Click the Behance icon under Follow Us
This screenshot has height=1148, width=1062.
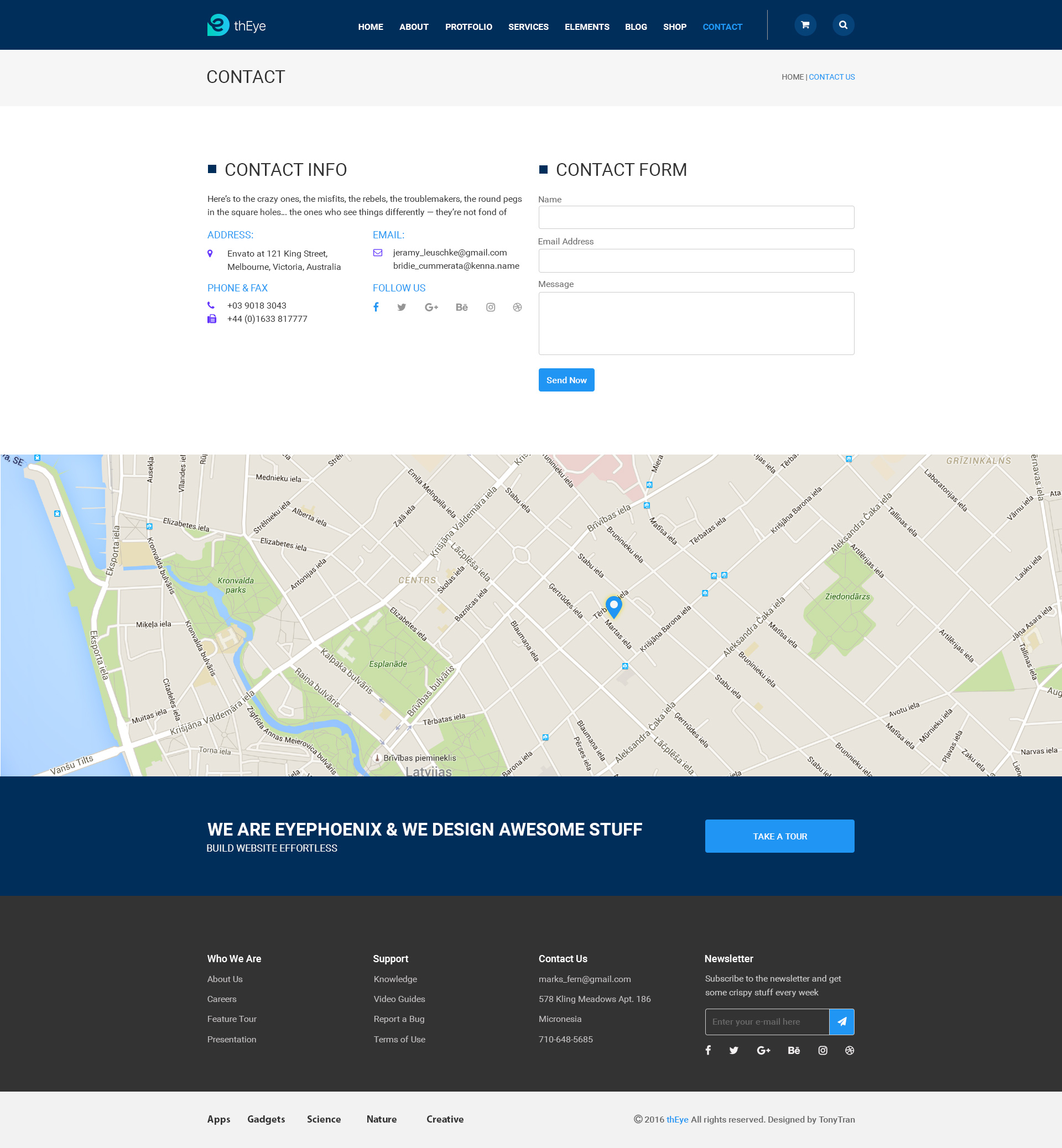coord(461,307)
